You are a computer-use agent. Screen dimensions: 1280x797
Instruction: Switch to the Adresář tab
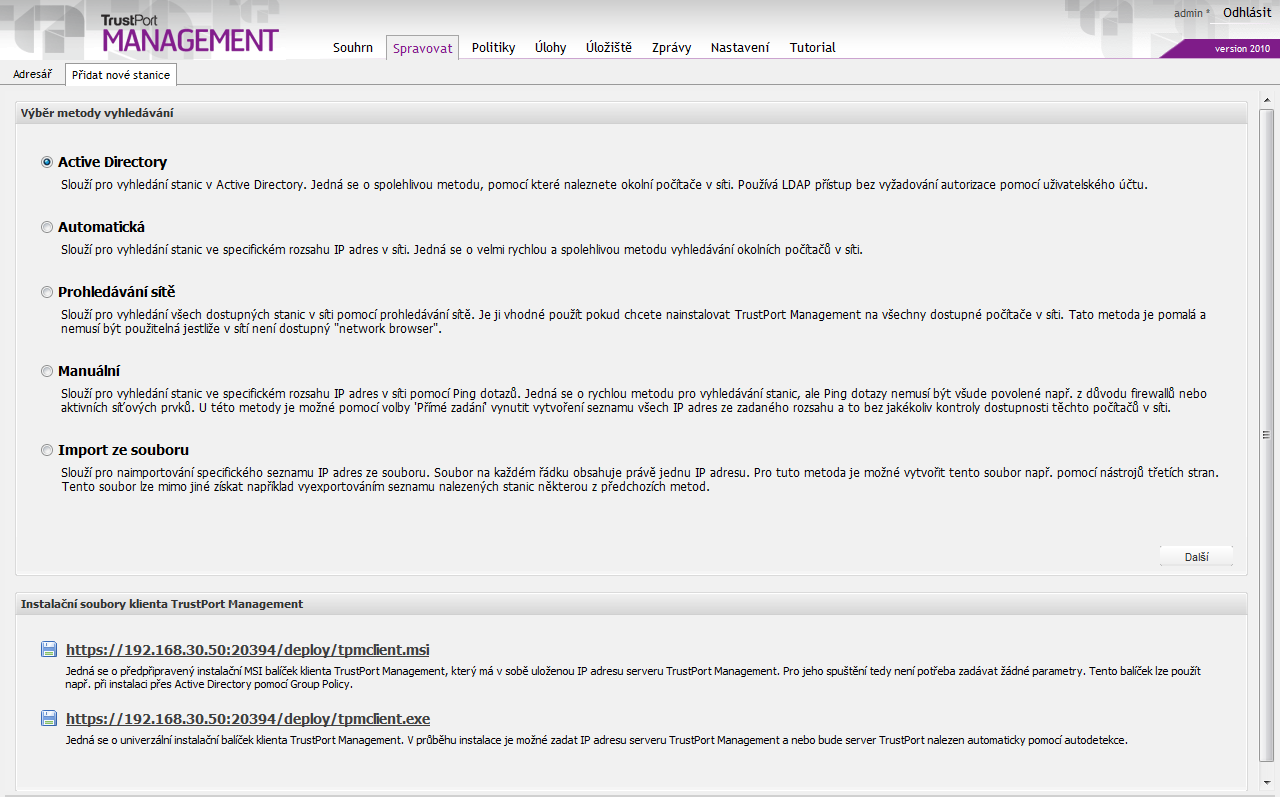click(x=33, y=74)
